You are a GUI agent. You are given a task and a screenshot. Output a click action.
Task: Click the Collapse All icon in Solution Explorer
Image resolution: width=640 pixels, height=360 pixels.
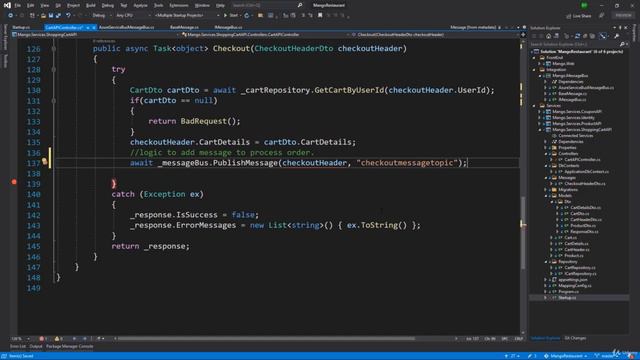(x=585, y=36)
